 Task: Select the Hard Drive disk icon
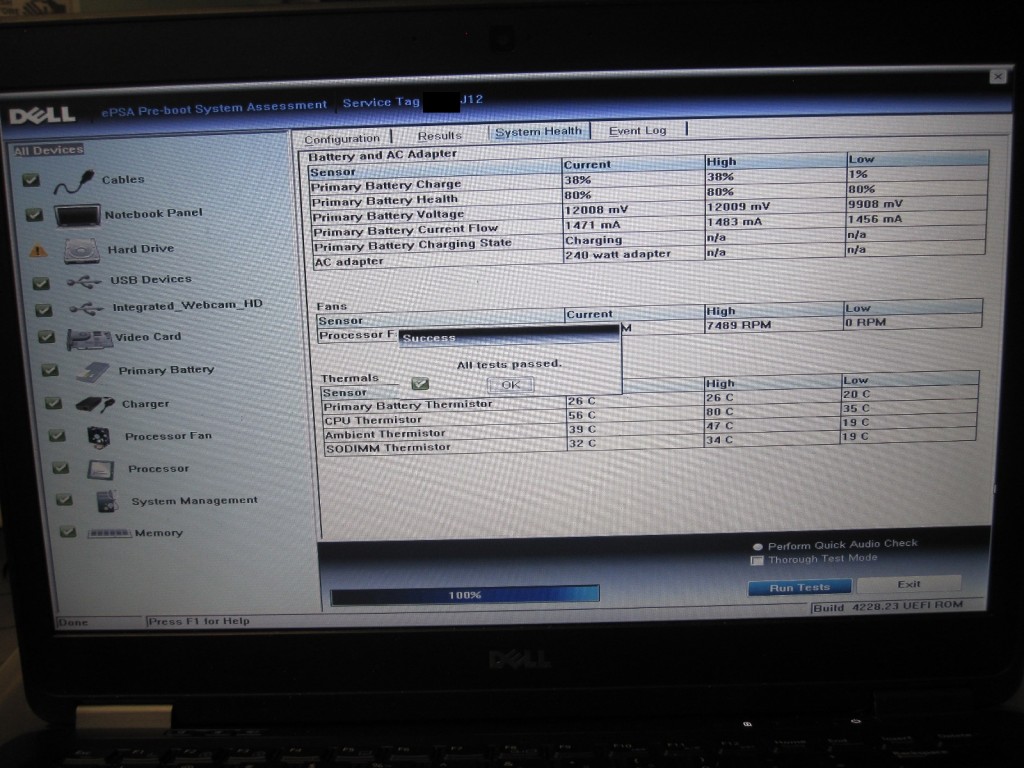[82, 251]
